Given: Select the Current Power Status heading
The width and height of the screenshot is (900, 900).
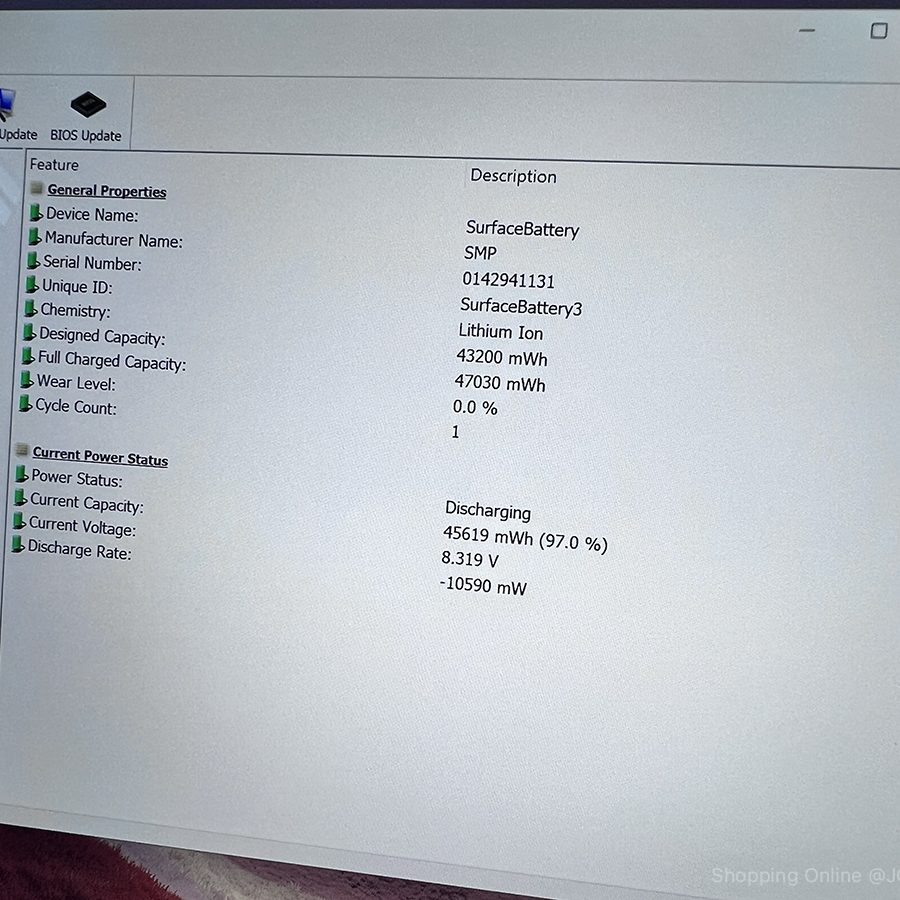Looking at the screenshot, I should point(100,457).
